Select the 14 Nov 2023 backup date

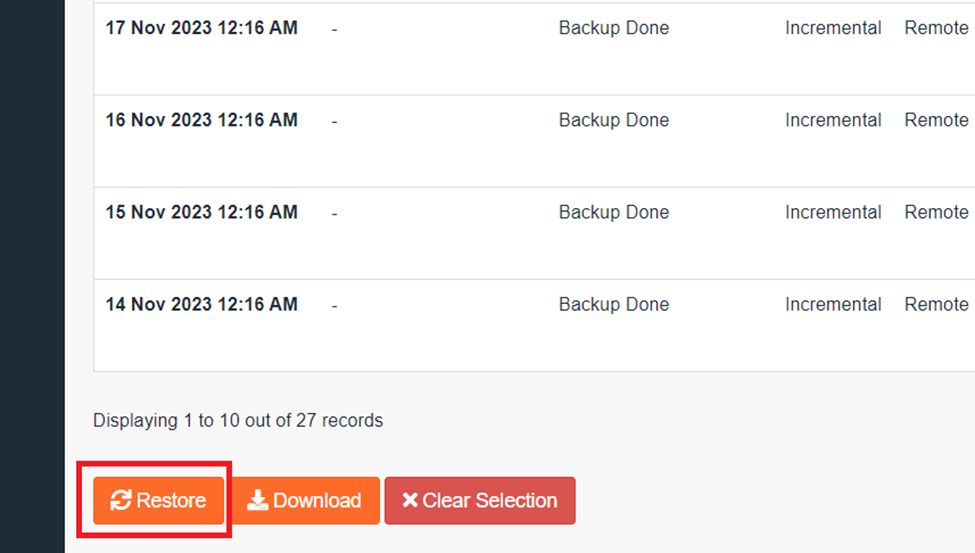pos(201,304)
